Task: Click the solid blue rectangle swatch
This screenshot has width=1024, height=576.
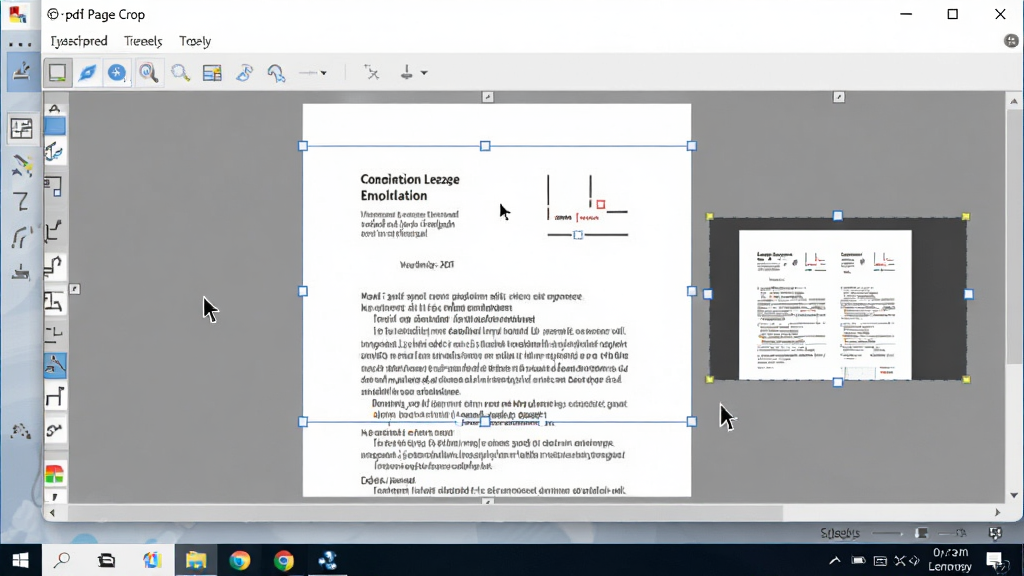Action: [x=55, y=125]
